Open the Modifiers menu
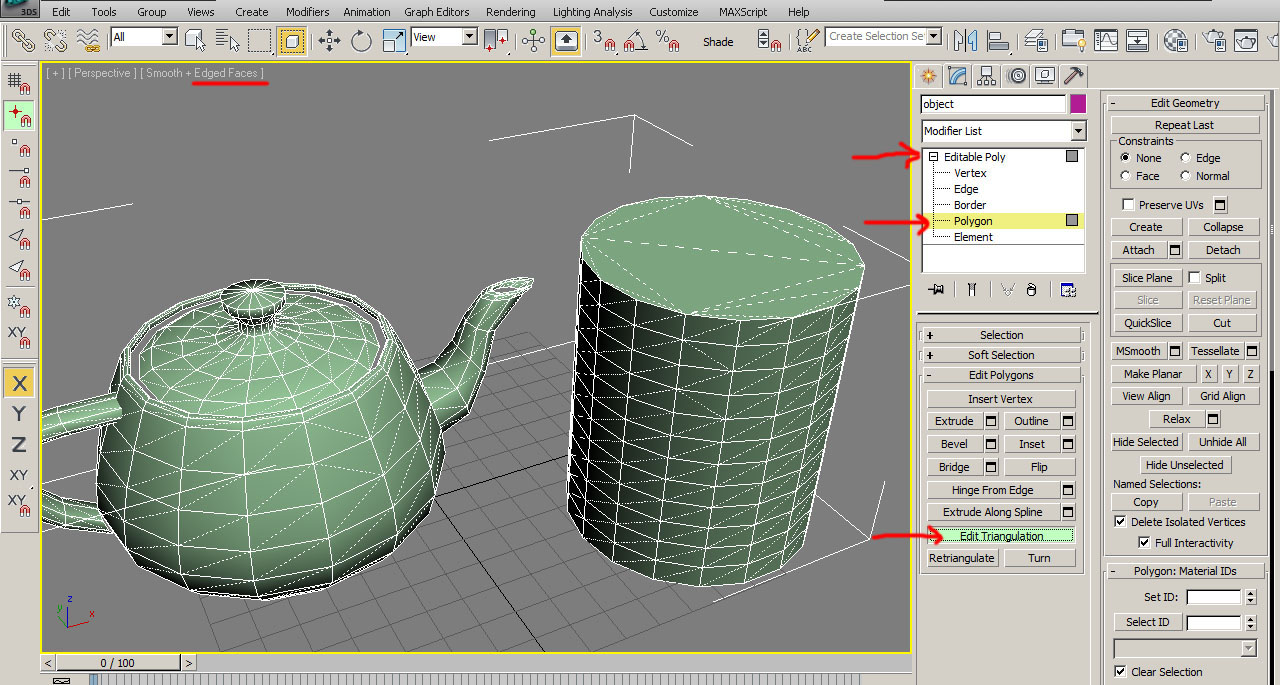This screenshot has height=685, width=1280. [x=307, y=12]
